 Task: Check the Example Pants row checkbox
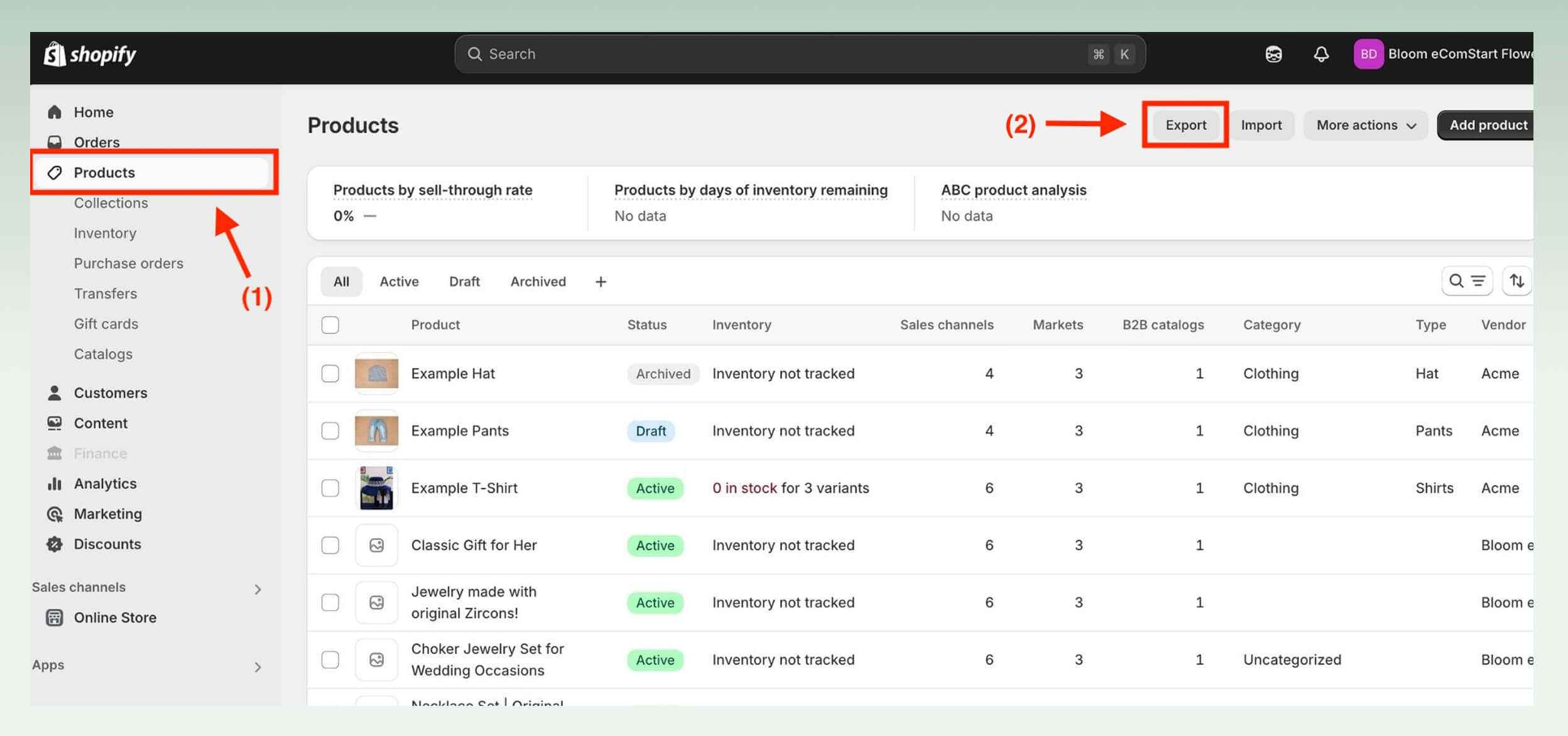(330, 431)
